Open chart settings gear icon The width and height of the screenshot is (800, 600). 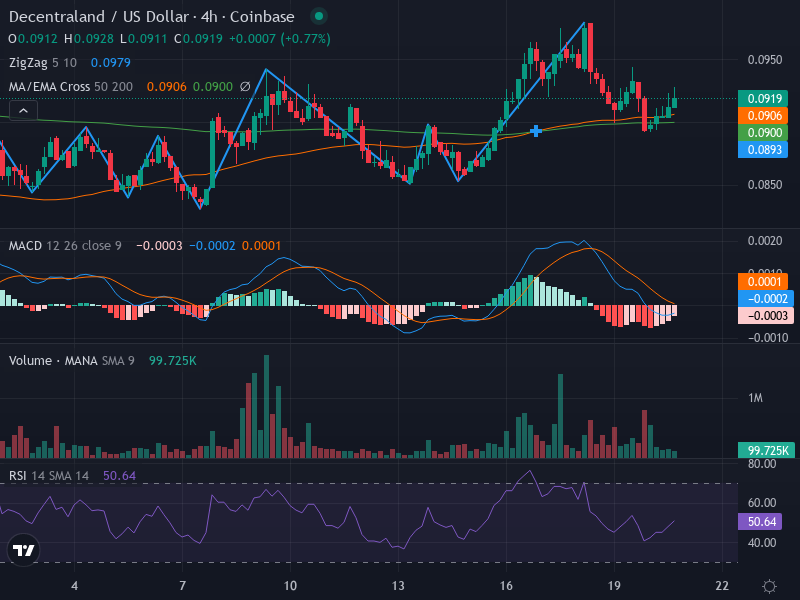(769, 586)
